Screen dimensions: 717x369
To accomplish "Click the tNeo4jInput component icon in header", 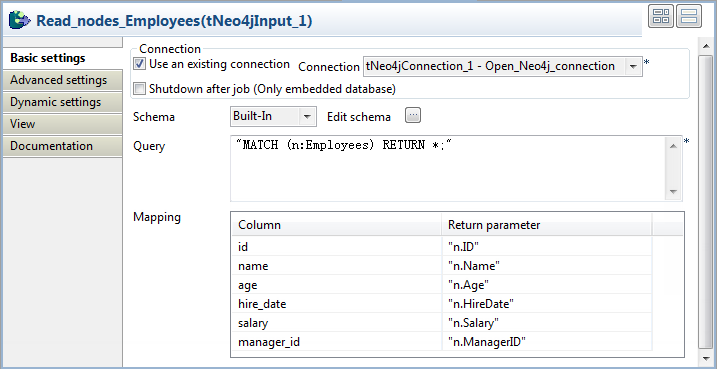I will coord(19,20).
